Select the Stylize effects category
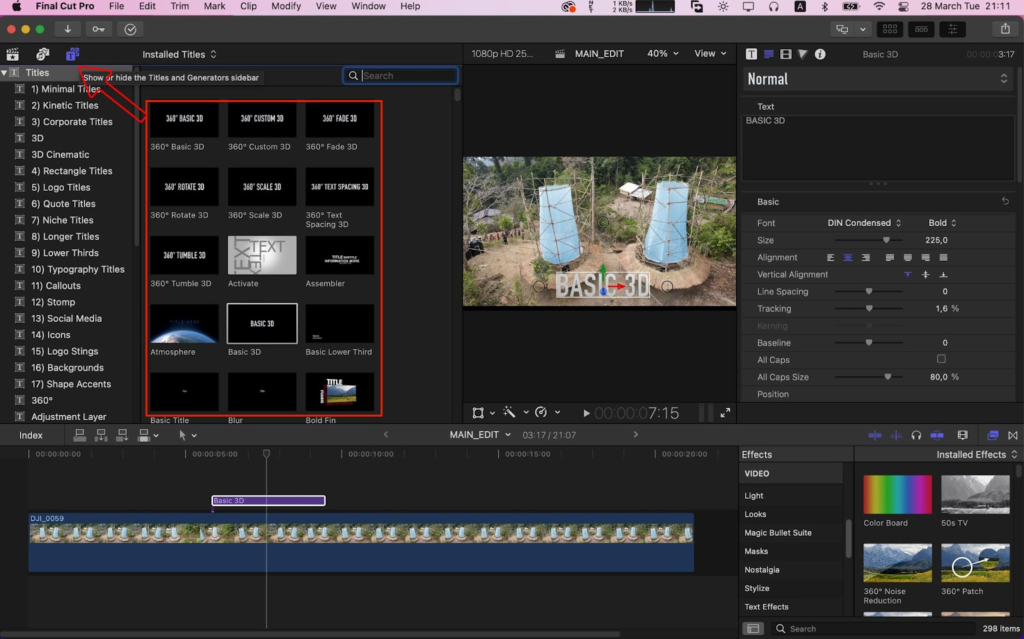 (757, 588)
